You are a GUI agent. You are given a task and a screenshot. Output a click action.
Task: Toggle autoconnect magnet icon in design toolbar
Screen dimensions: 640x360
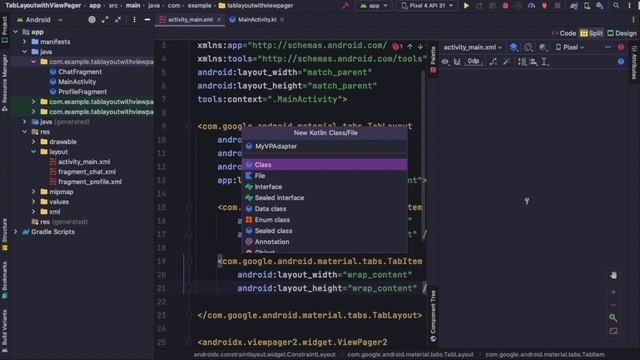click(x=457, y=62)
